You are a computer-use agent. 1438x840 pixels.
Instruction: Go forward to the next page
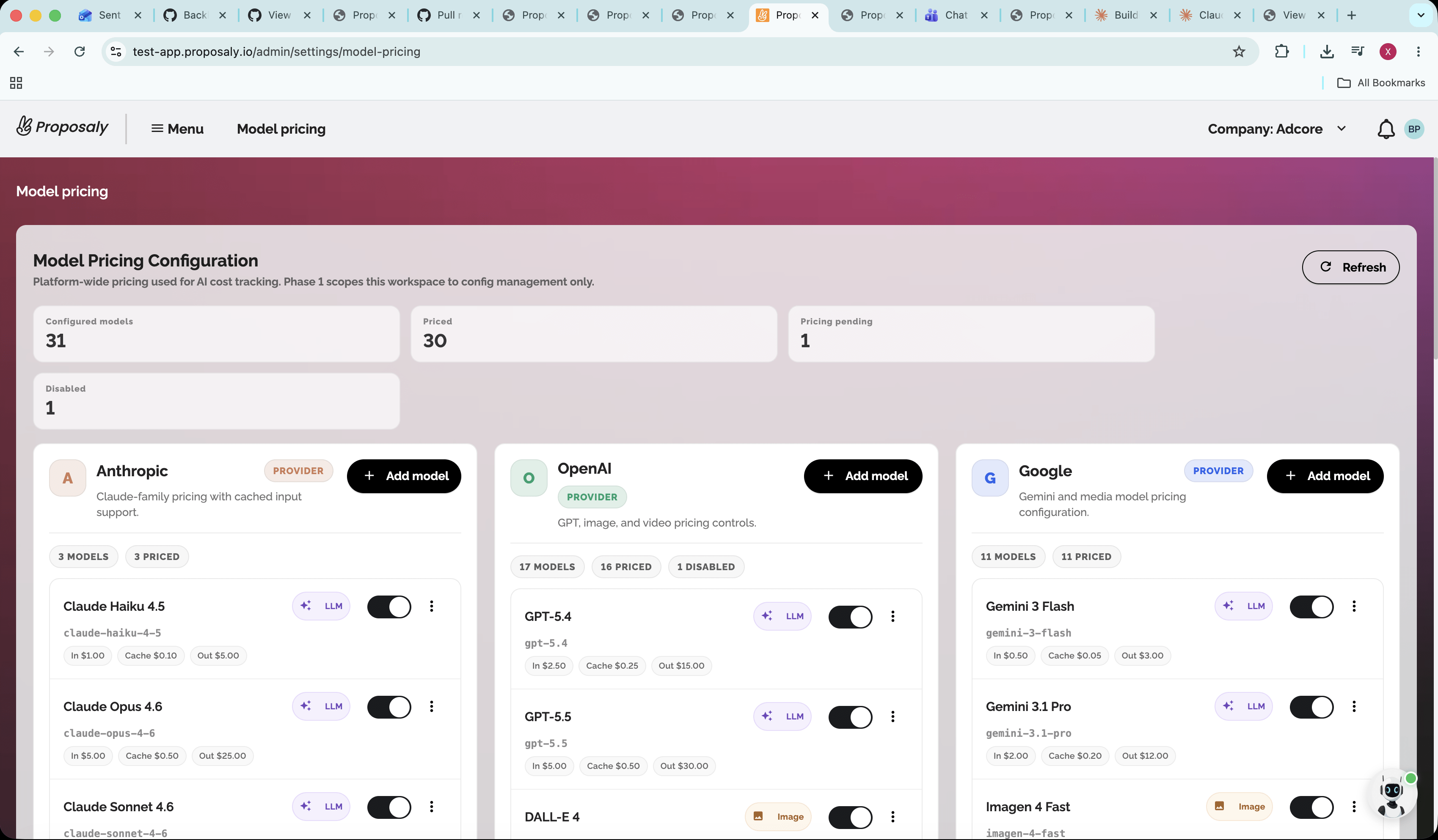click(x=49, y=52)
